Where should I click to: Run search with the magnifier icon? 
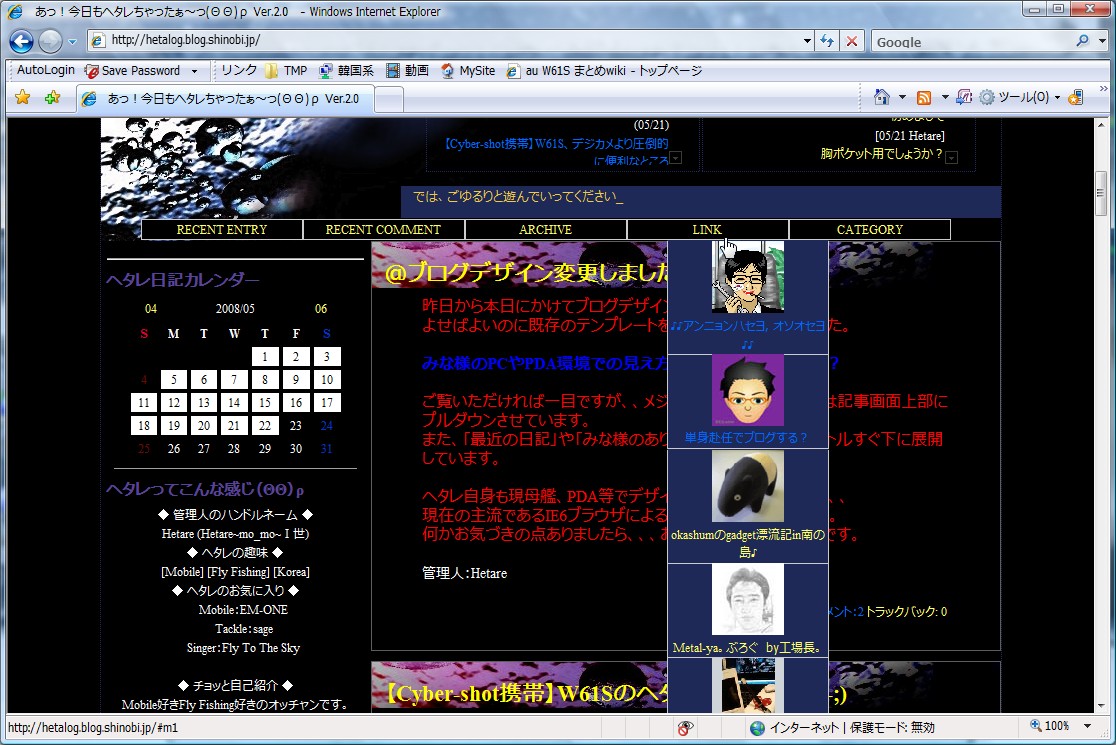click(1083, 41)
